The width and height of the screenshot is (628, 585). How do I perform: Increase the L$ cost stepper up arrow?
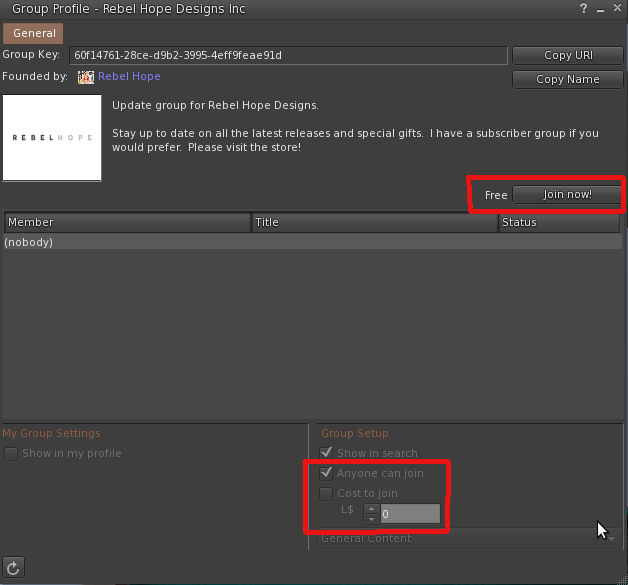(x=371, y=509)
